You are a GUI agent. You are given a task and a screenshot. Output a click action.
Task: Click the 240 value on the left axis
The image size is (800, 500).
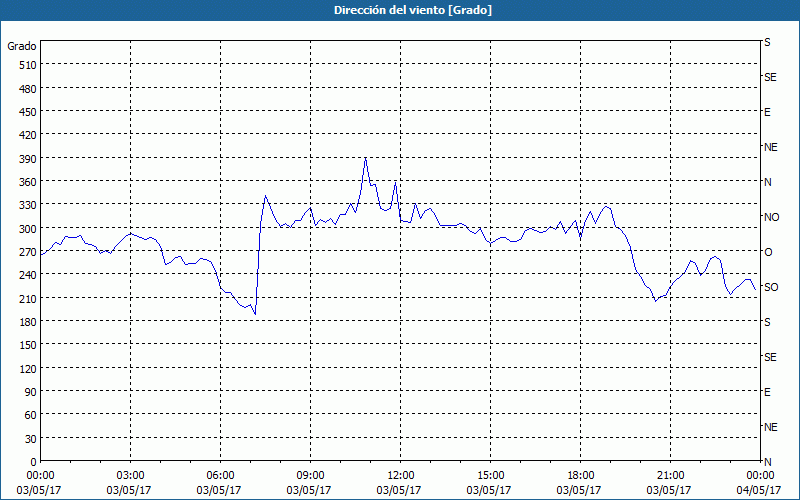tap(28, 275)
